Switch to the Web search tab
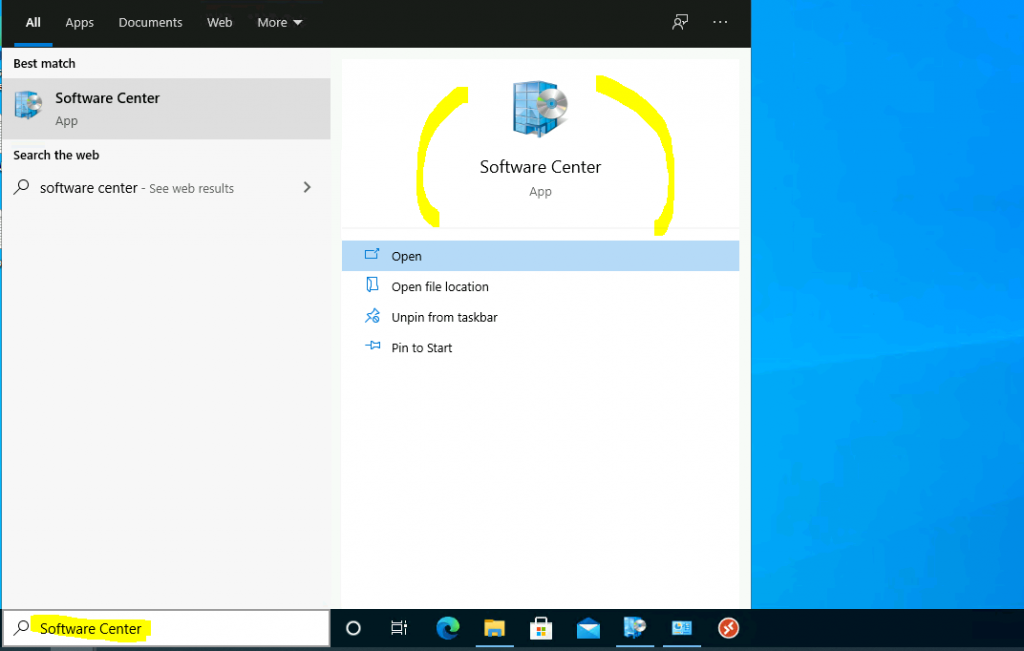This screenshot has height=651, width=1024. [x=219, y=22]
